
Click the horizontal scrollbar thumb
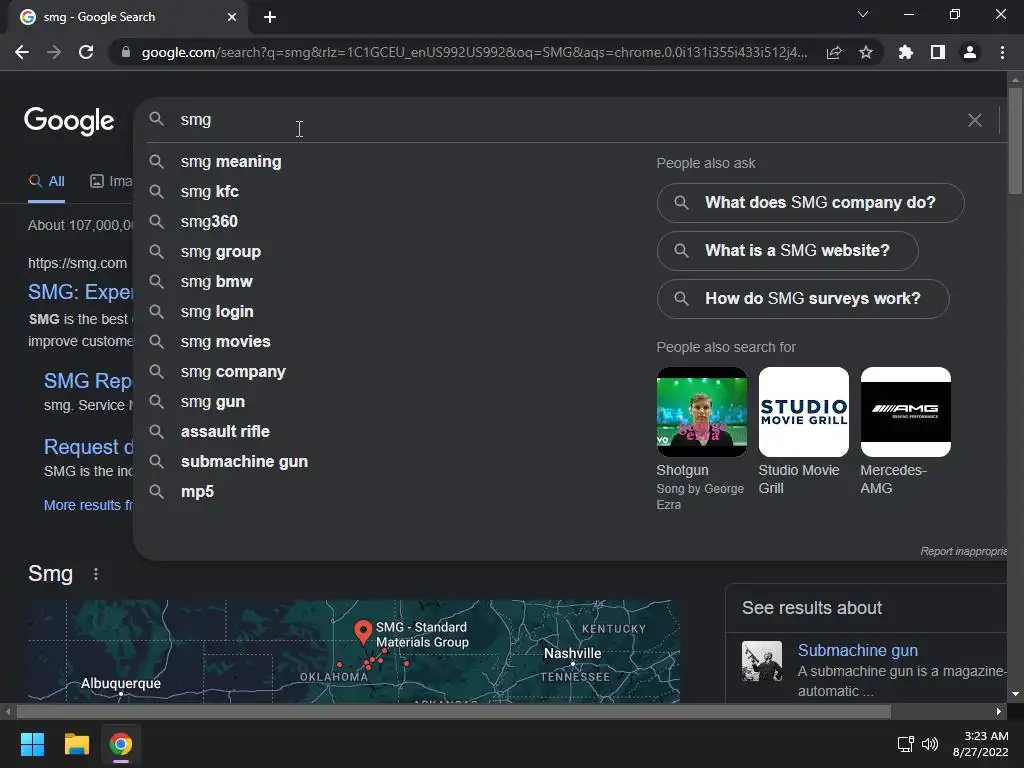click(x=453, y=711)
